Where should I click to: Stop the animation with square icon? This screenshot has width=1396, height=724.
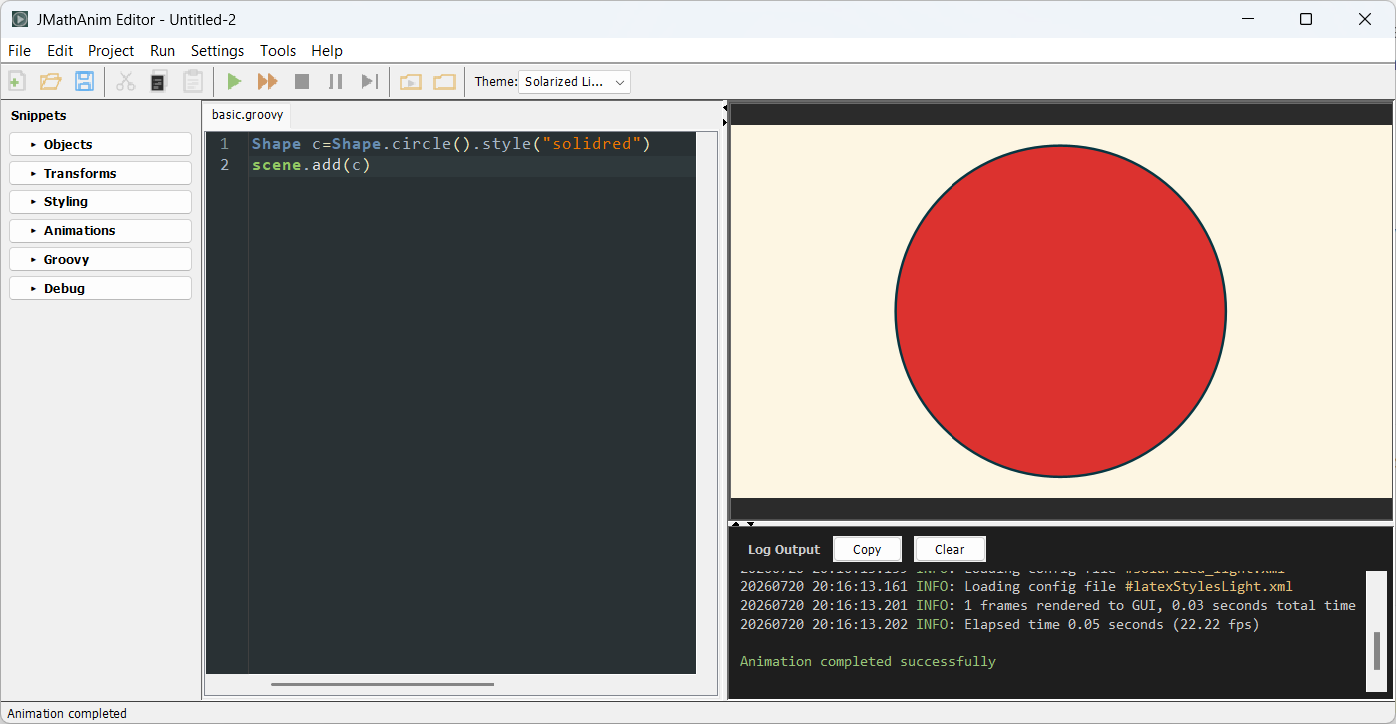click(x=302, y=82)
